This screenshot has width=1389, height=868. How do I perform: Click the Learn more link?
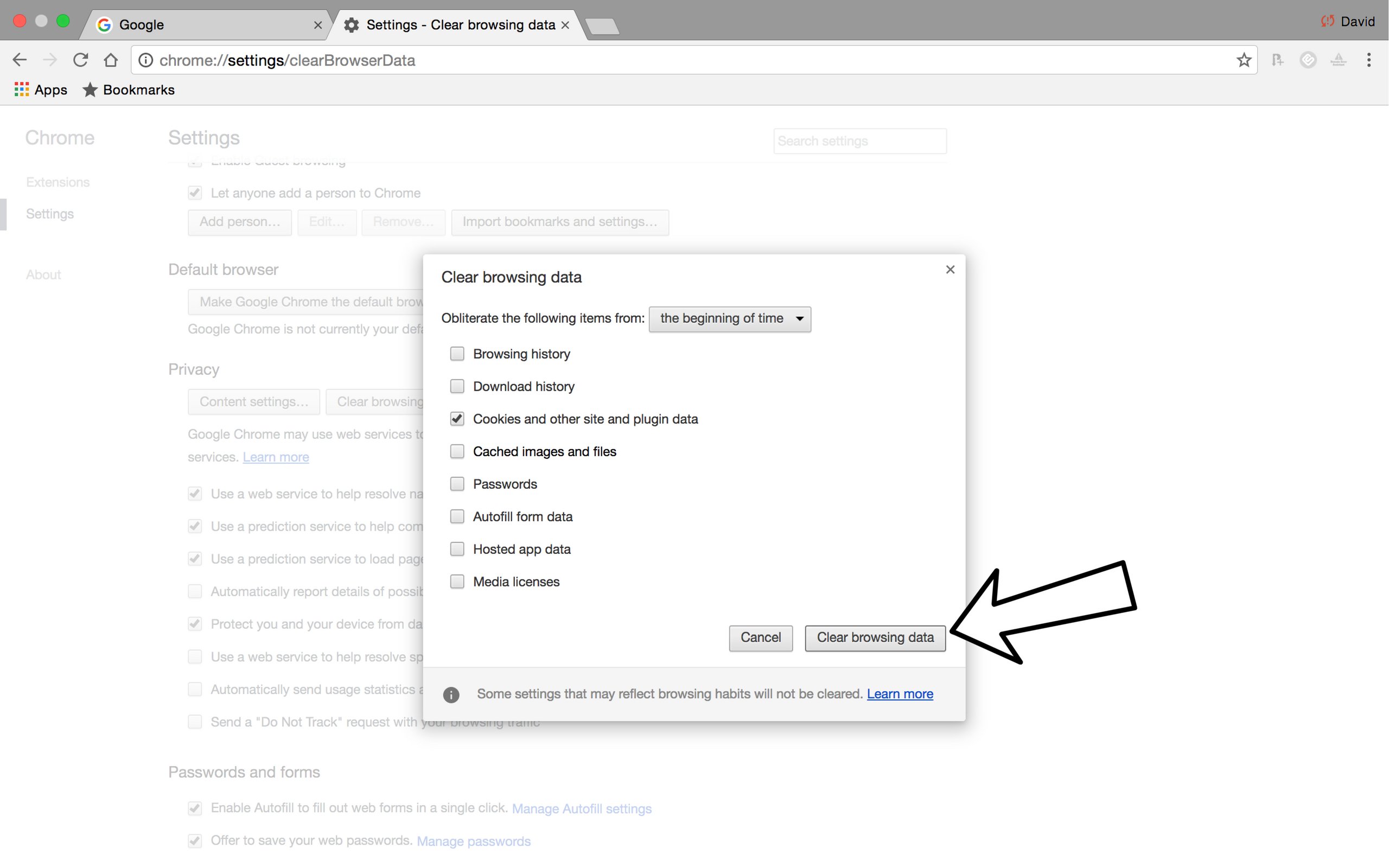900,693
